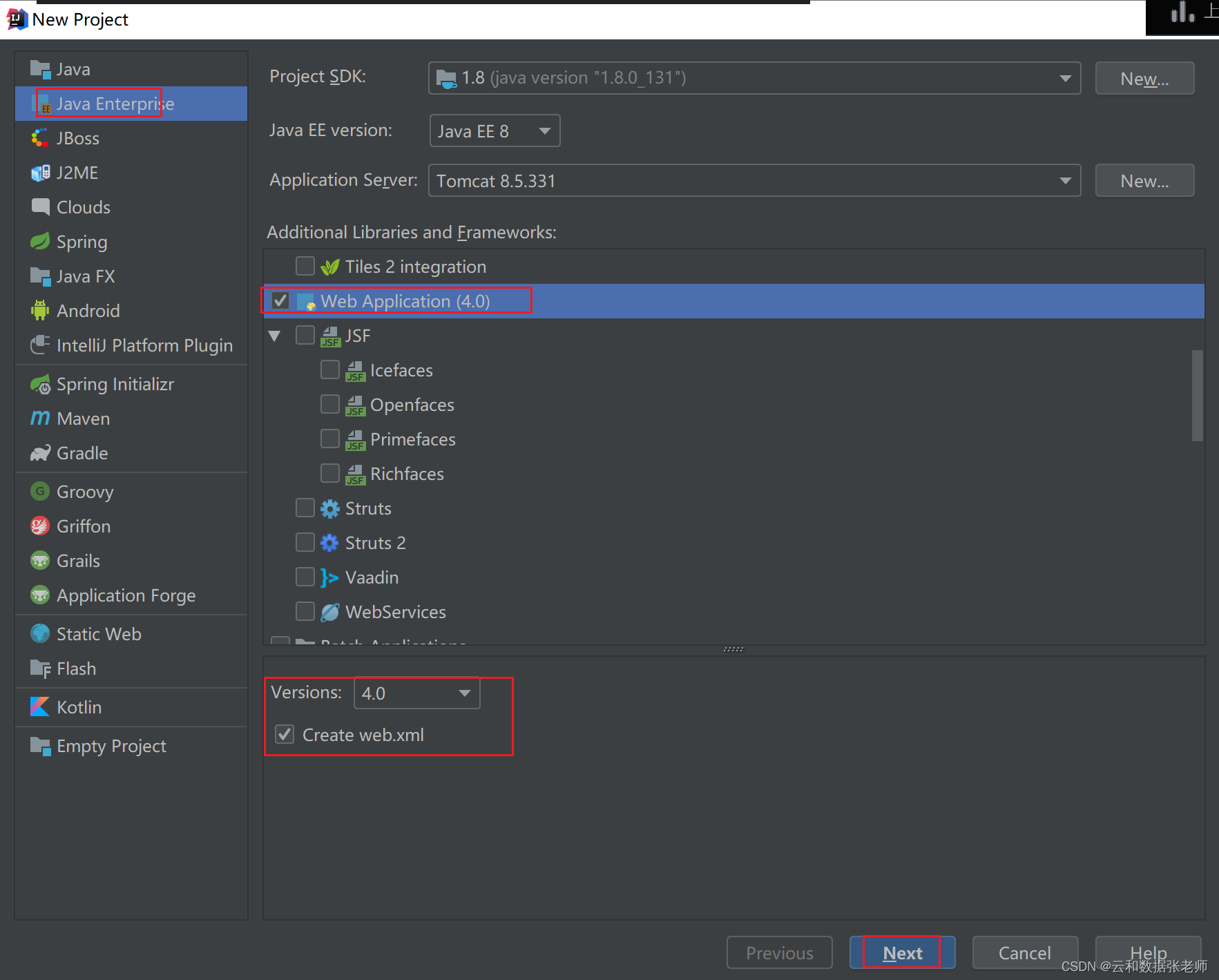Click the Kotlin K icon
This screenshot has width=1219, height=980.
[40, 707]
